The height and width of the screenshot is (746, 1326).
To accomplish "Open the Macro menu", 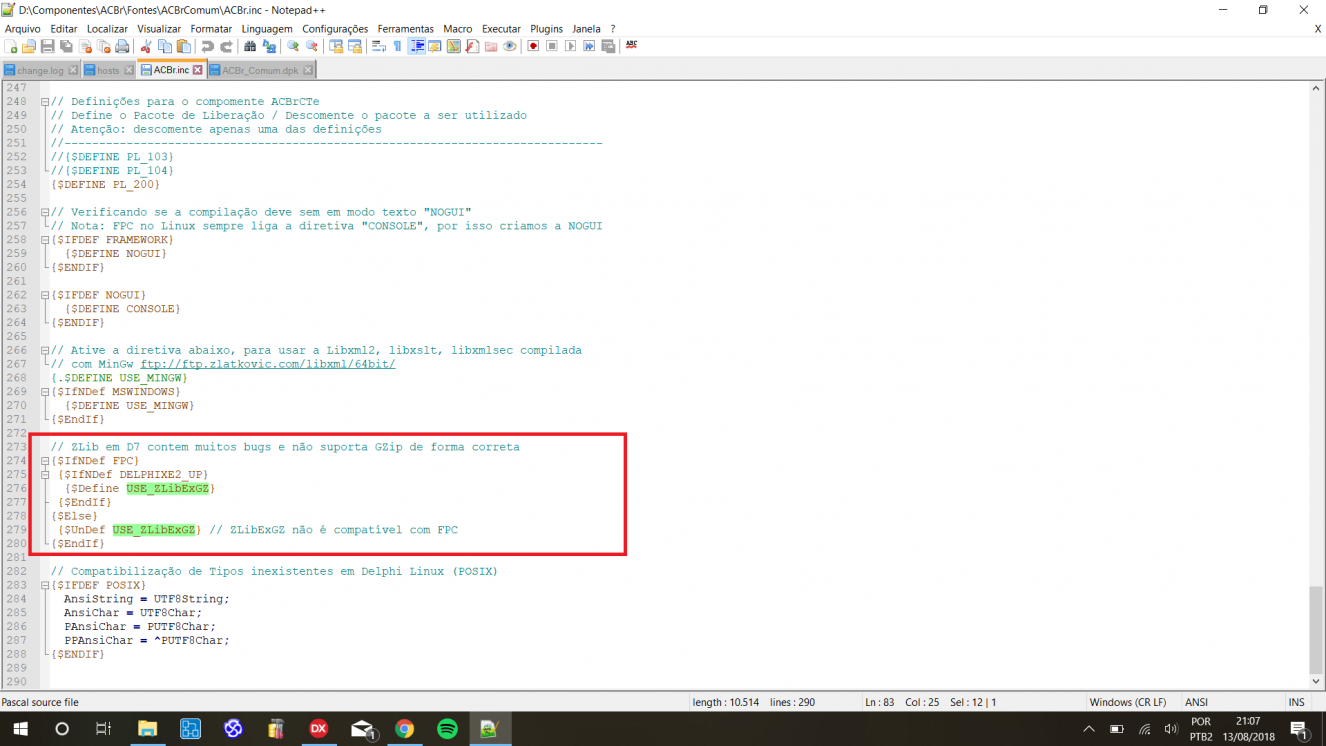I will pos(458,29).
